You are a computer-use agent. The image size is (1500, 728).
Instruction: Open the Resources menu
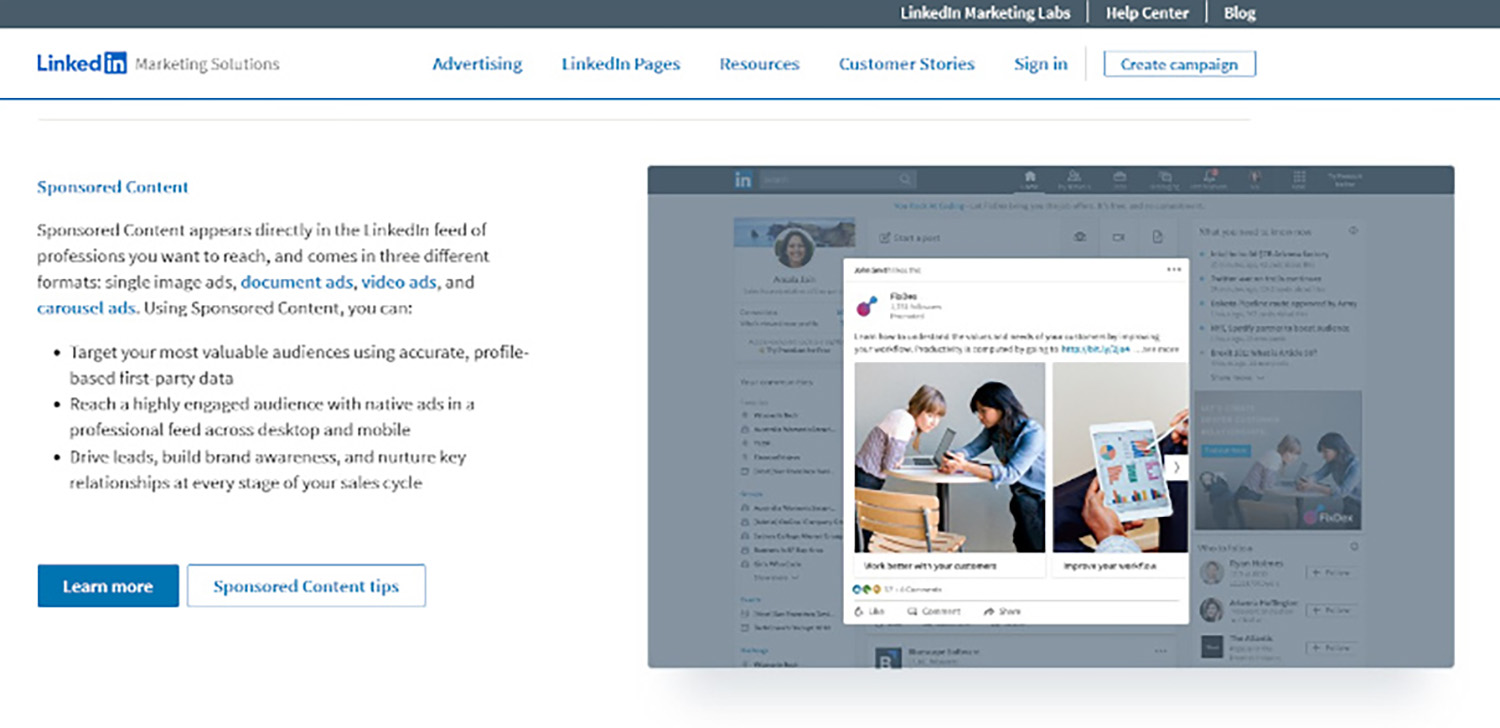759,64
